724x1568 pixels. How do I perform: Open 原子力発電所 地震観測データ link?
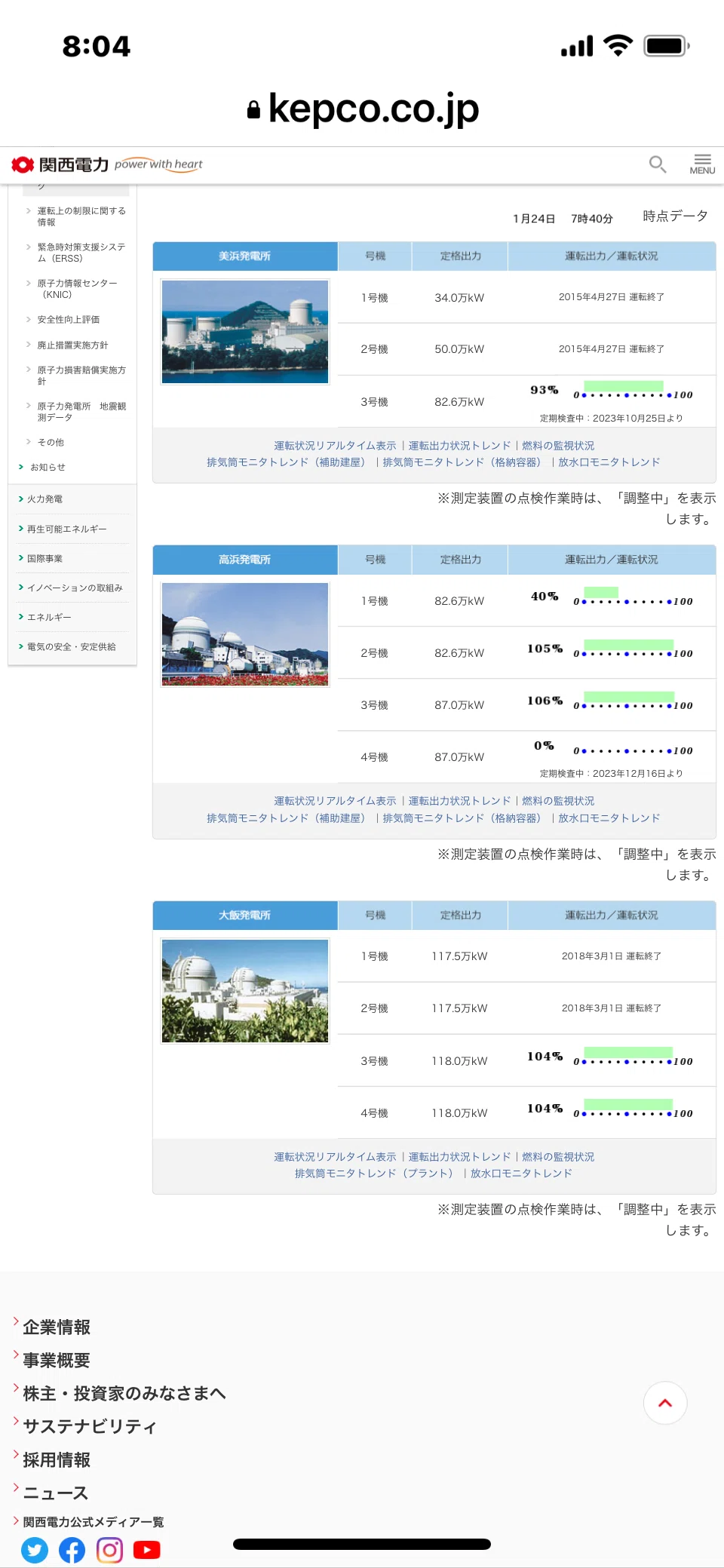(81, 412)
